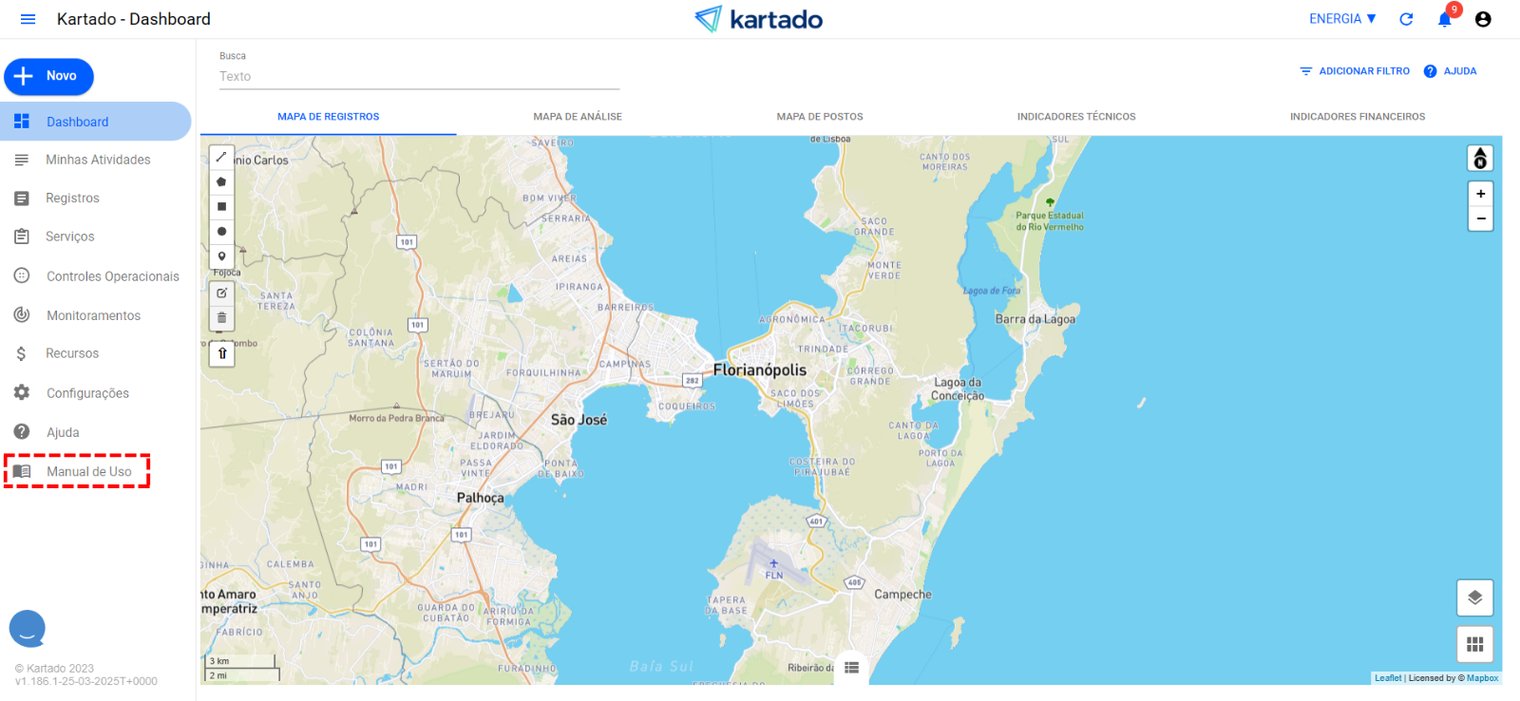Click the refresh icon in the top bar

click(1406, 19)
